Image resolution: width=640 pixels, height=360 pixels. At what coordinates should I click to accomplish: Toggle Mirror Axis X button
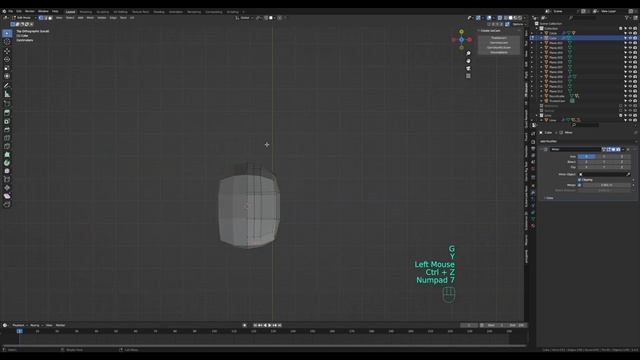point(586,156)
